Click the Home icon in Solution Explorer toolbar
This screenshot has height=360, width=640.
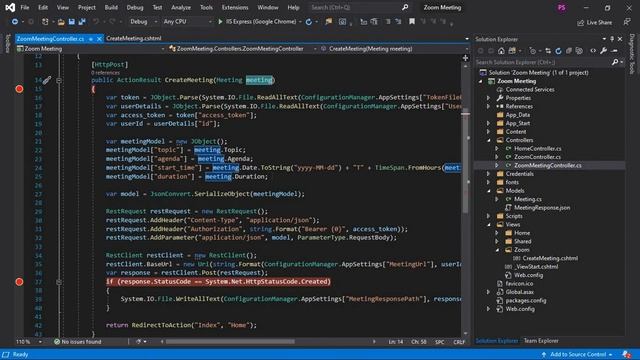pyautogui.click(x=501, y=51)
